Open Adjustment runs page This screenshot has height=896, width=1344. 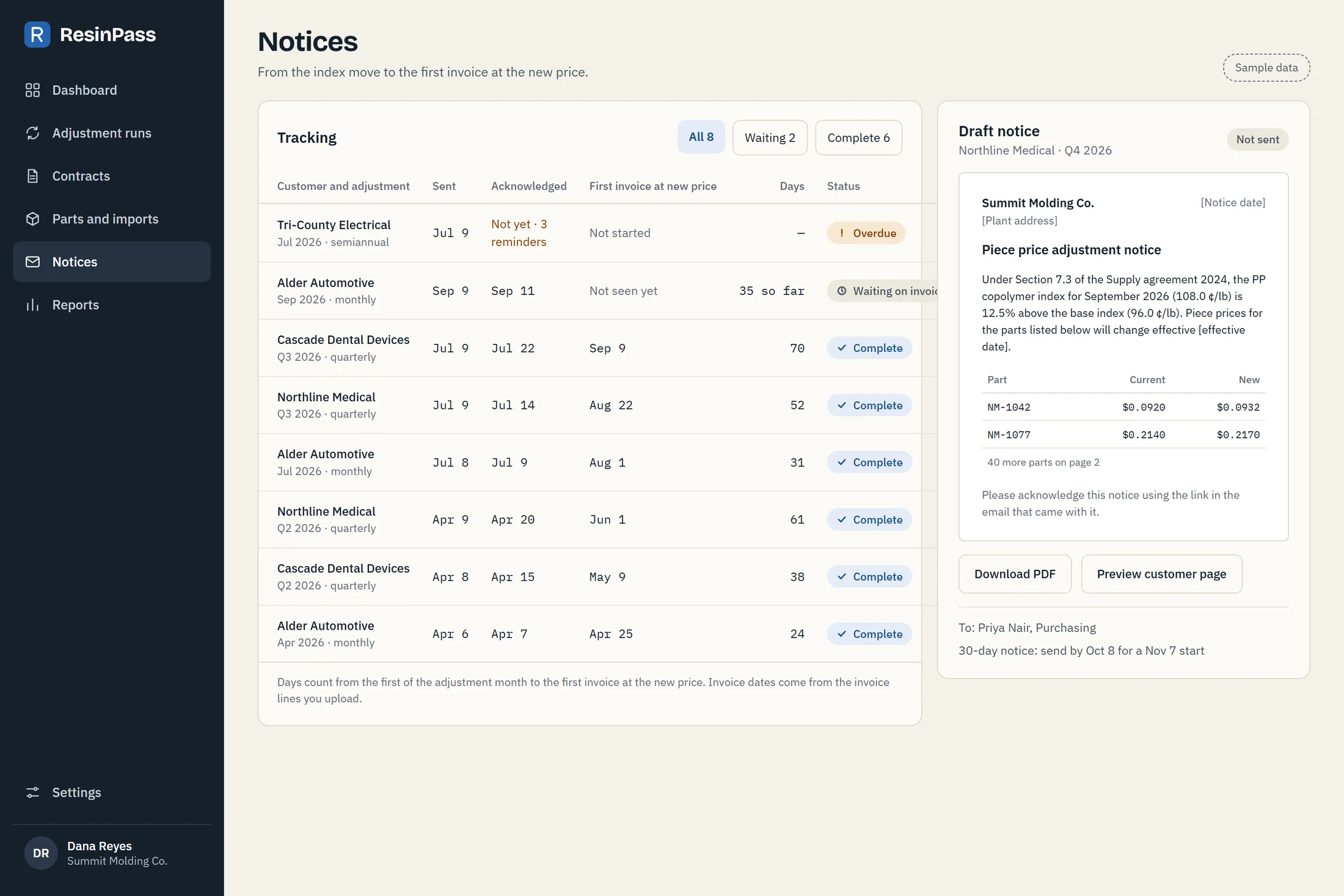(112, 133)
